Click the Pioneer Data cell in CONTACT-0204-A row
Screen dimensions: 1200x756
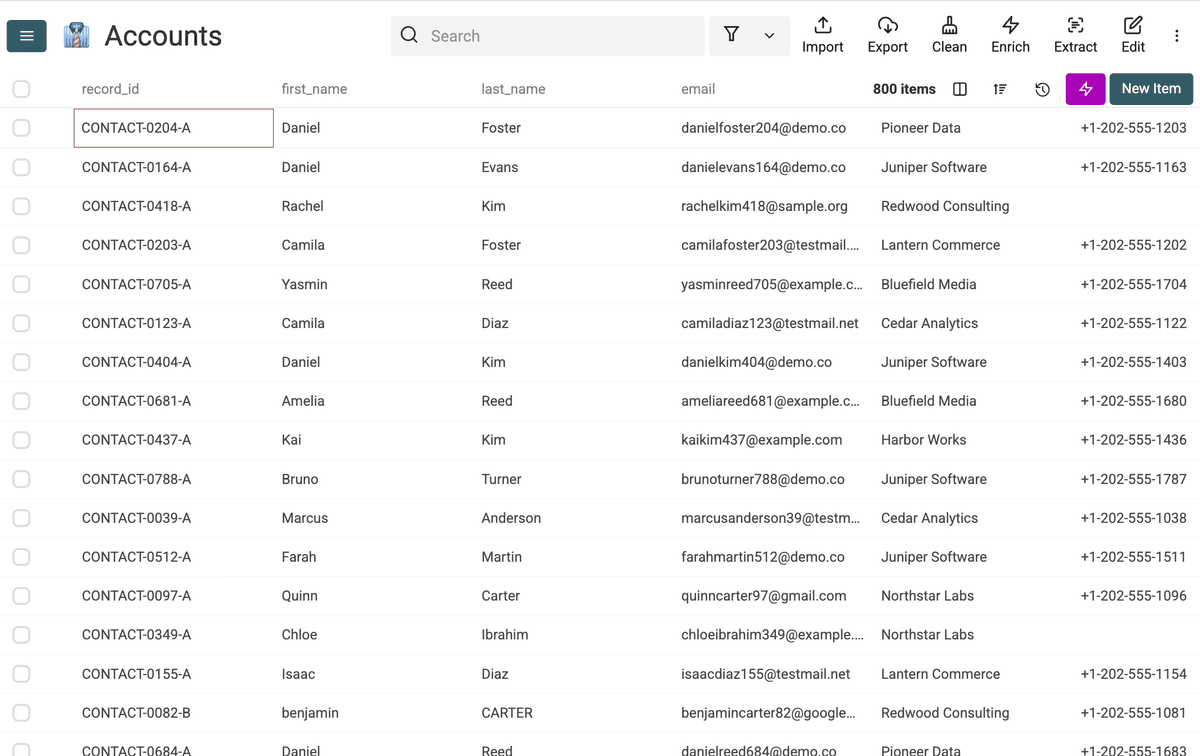tap(921, 128)
